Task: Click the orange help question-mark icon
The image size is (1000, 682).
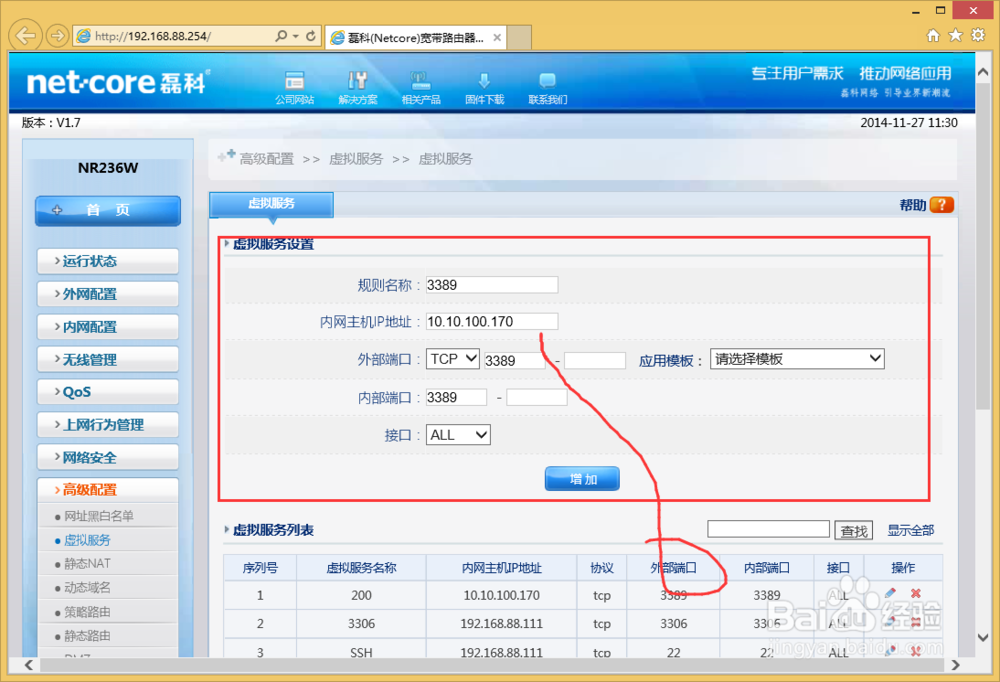Action: pos(941,205)
